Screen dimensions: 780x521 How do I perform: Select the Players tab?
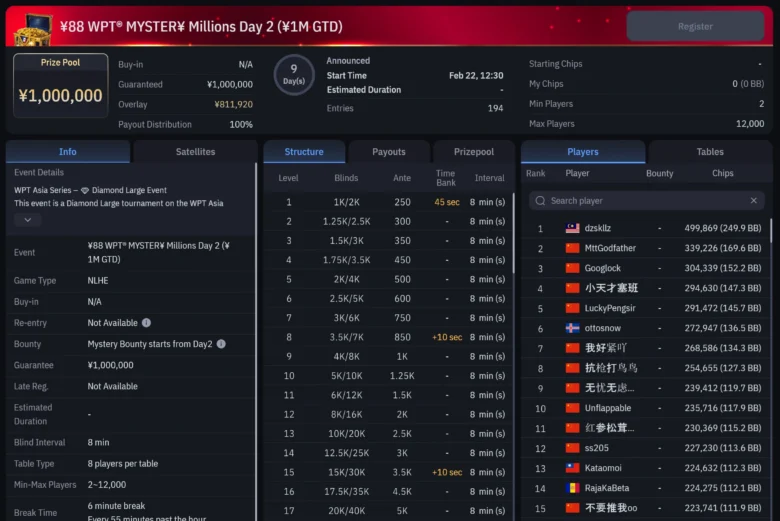coord(583,152)
